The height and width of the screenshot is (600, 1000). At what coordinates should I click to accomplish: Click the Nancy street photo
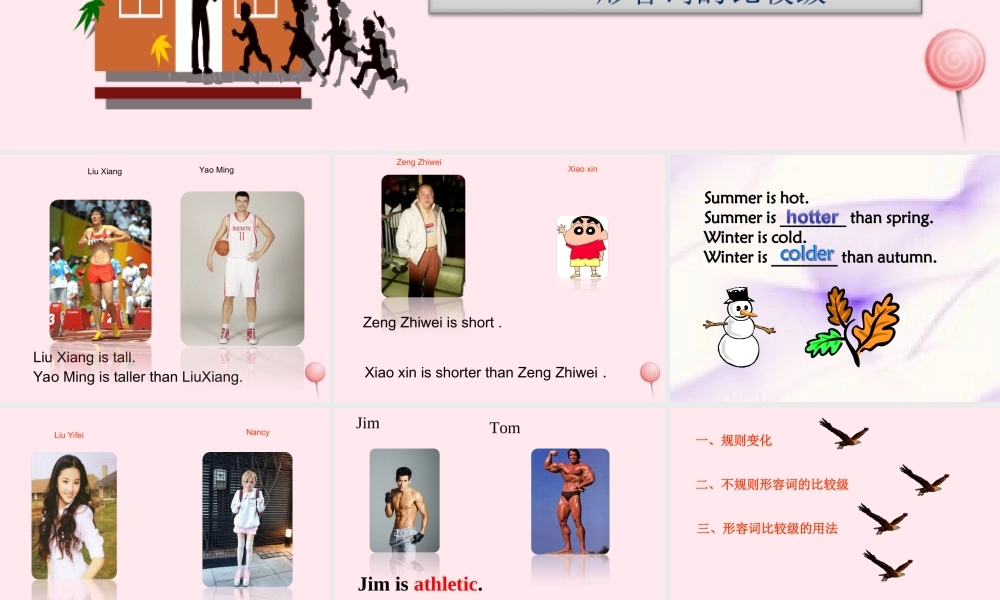(247, 519)
